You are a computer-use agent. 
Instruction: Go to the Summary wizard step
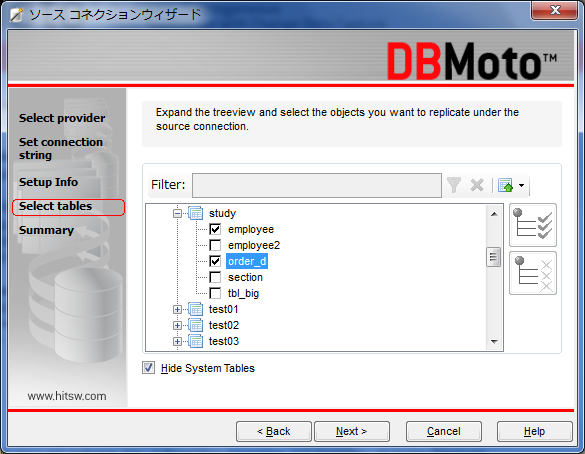[x=47, y=230]
